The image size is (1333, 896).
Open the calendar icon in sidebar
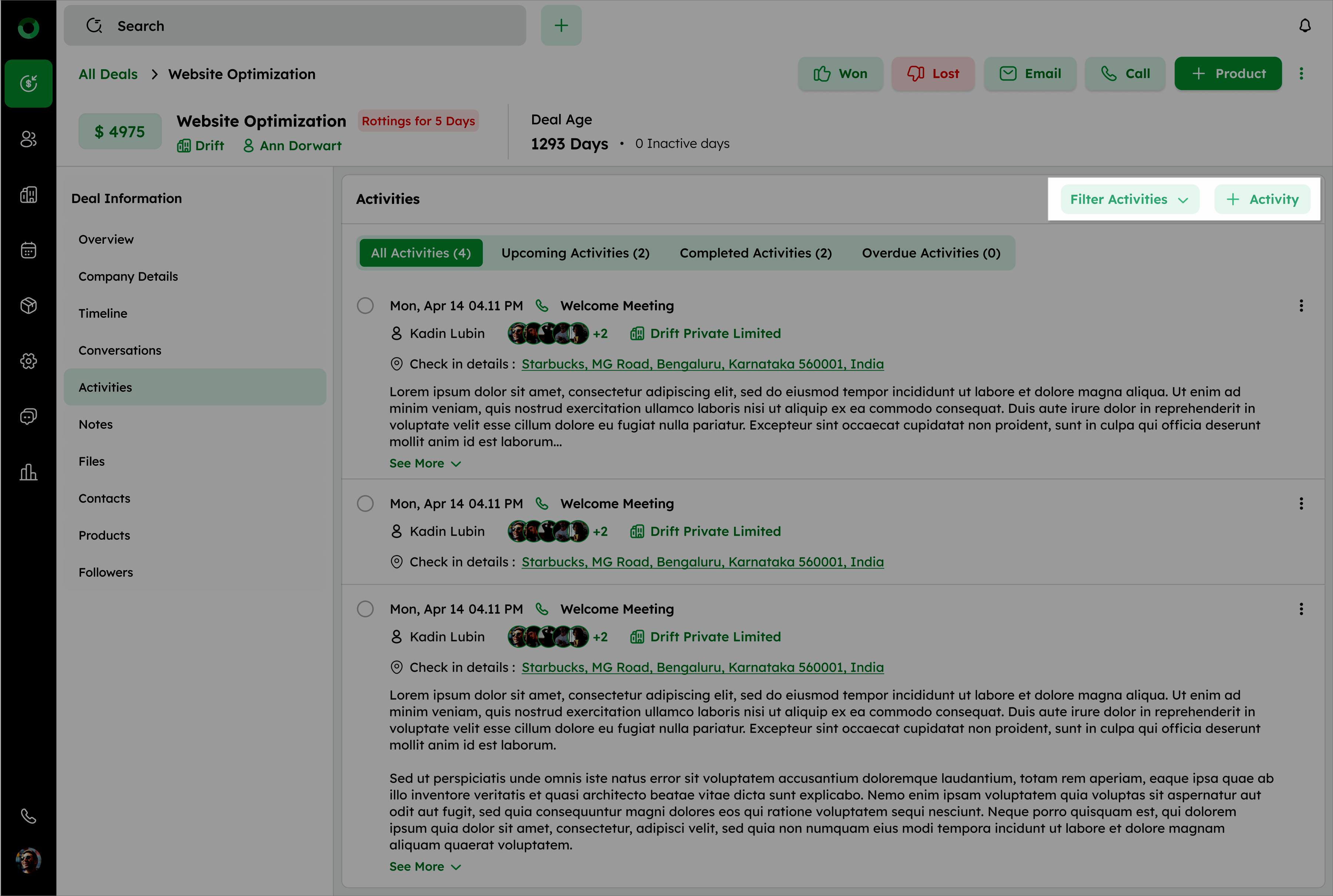pos(28,250)
